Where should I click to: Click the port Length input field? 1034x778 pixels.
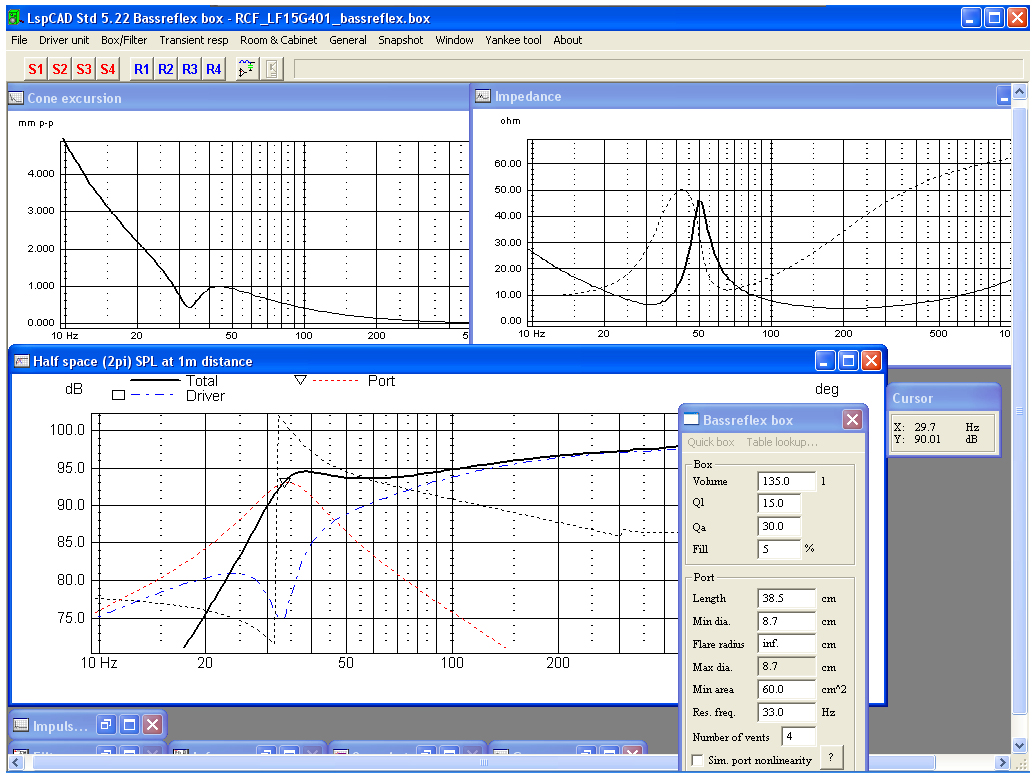coord(786,598)
